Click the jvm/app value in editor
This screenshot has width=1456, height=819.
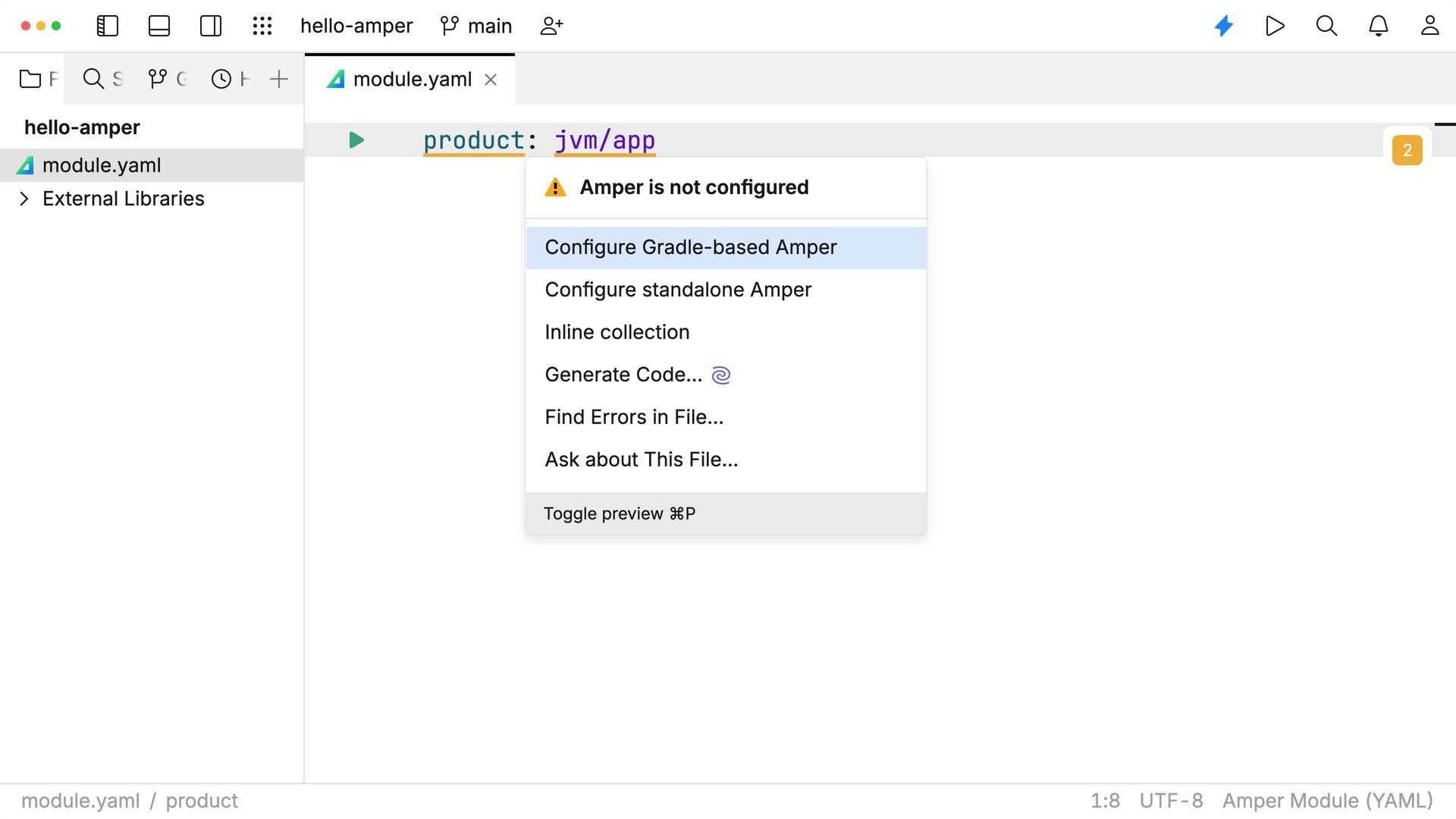point(604,140)
